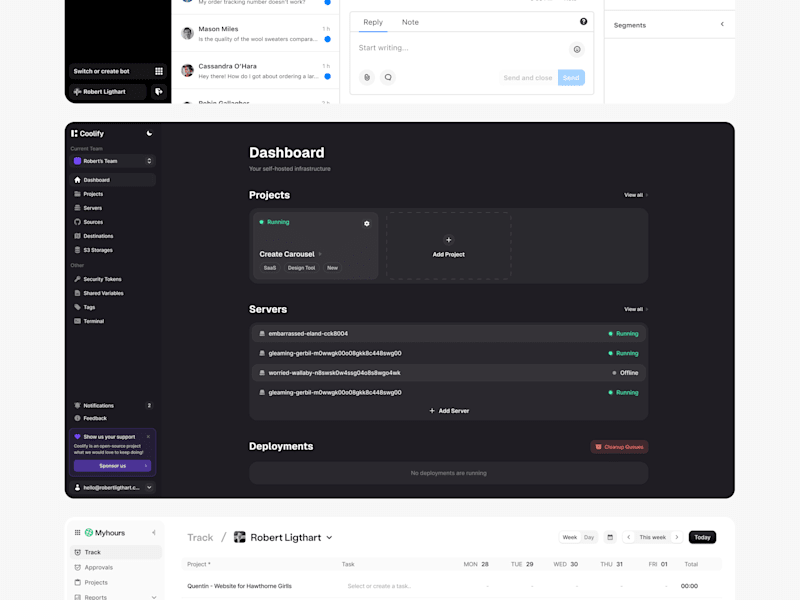The image size is (800, 600).
Task: Click Send and close
Action: 528,78
